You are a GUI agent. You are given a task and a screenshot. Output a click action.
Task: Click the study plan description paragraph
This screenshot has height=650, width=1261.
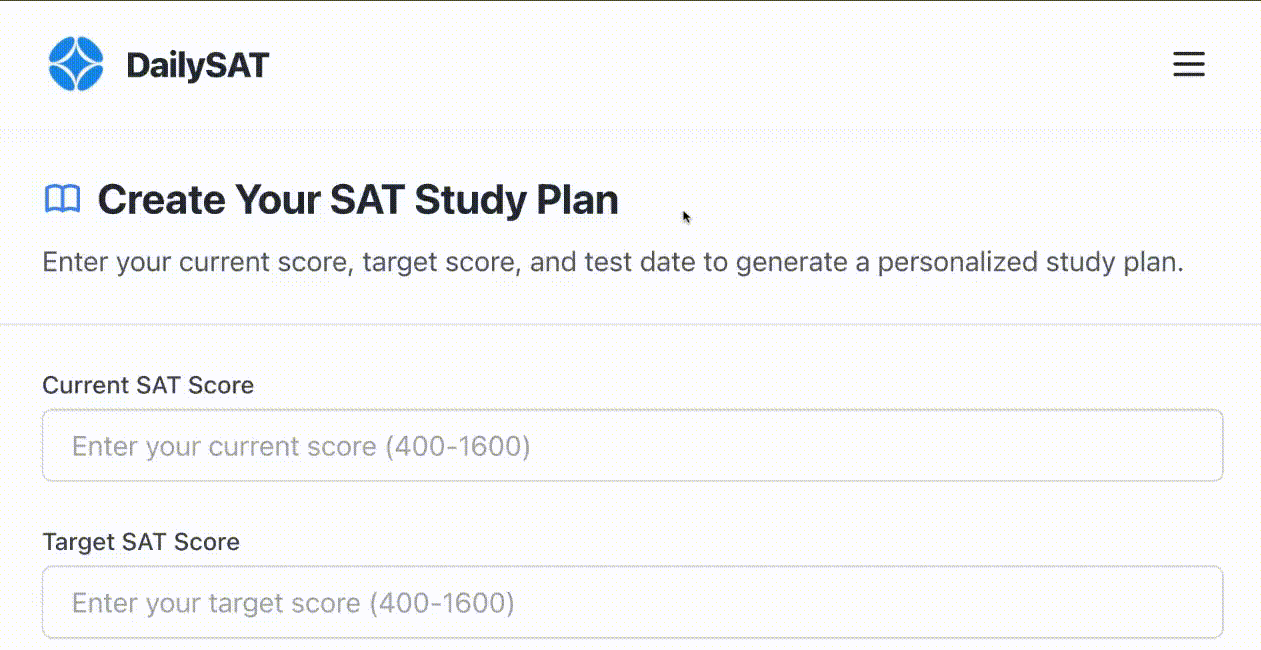pos(612,264)
